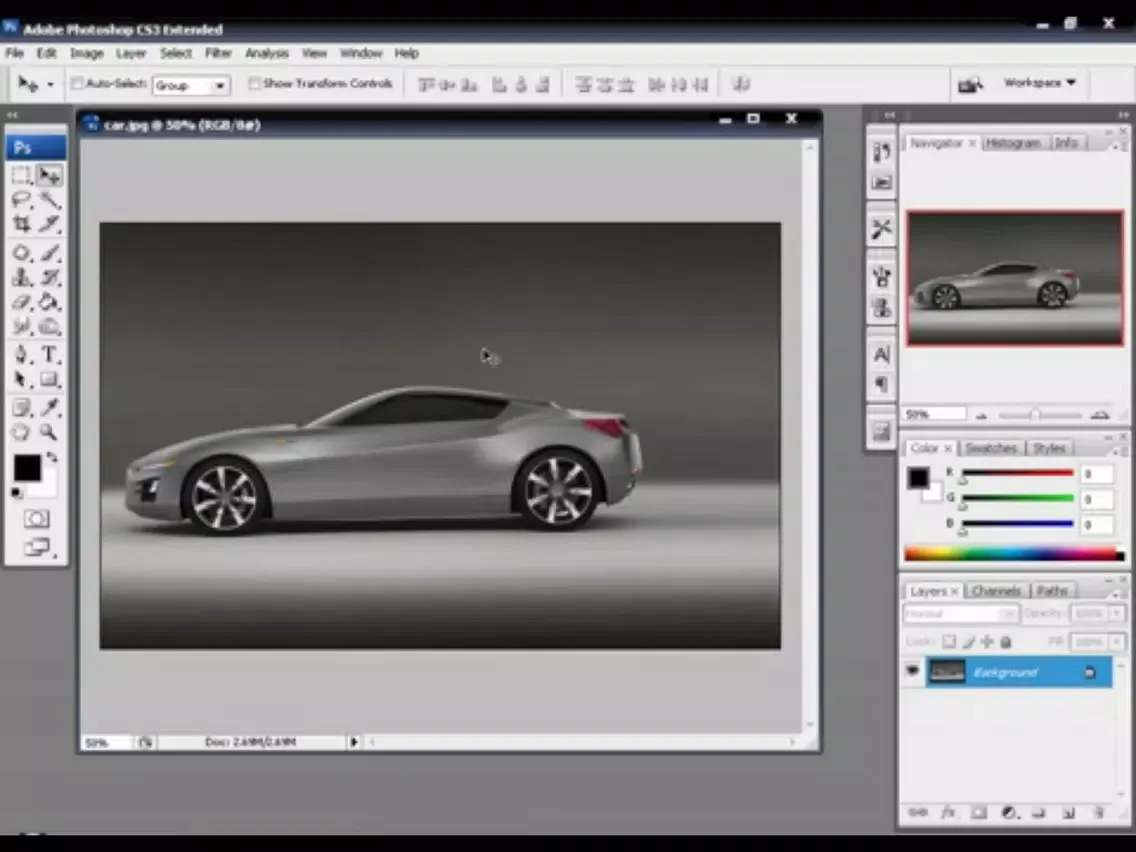Swap foreground and background colors
The height and width of the screenshot is (852, 1136).
52,457
